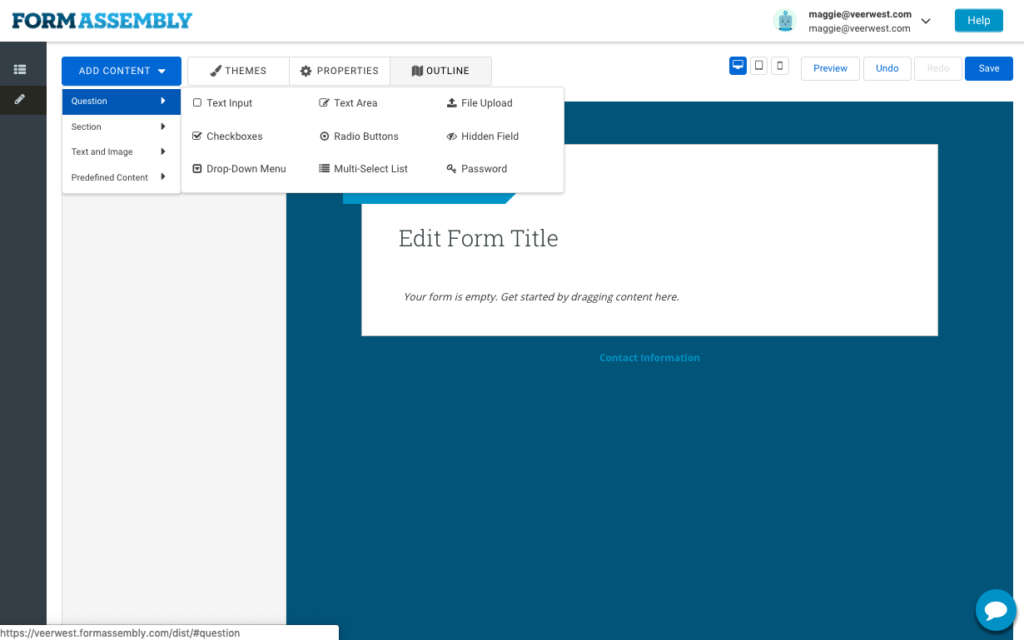1024x640 pixels.
Task: Select the pencil edit icon in the sidebar
Action: pyautogui.click(x=20, y=100)
